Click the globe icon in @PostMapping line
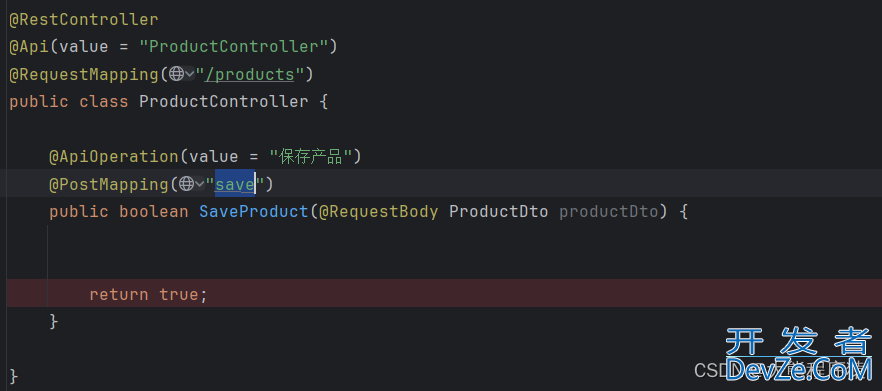The width and height of the screenshot is (882, 391). click(x=187, y=184)
